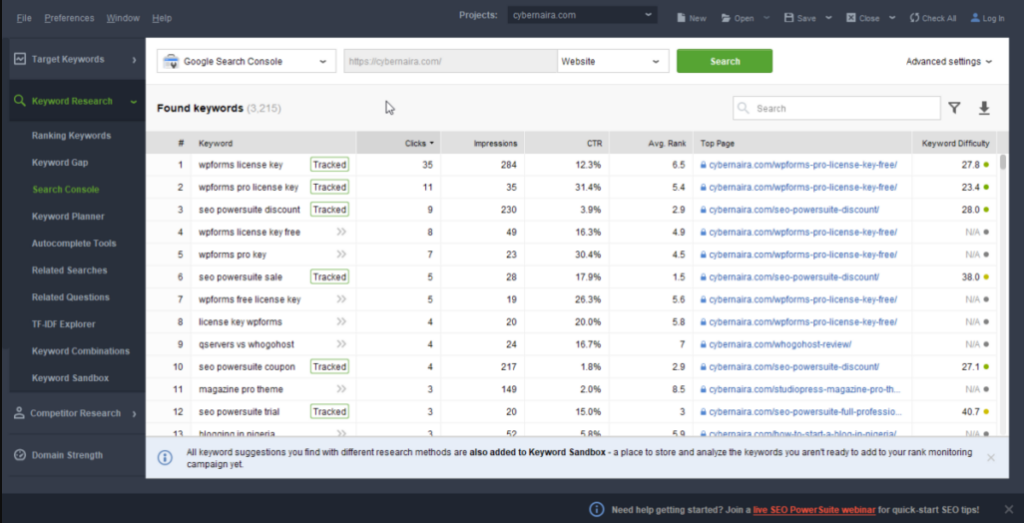Click the filter funnel icon
The width and height of the screenshot is (1024, 523).
pos(954,108)
